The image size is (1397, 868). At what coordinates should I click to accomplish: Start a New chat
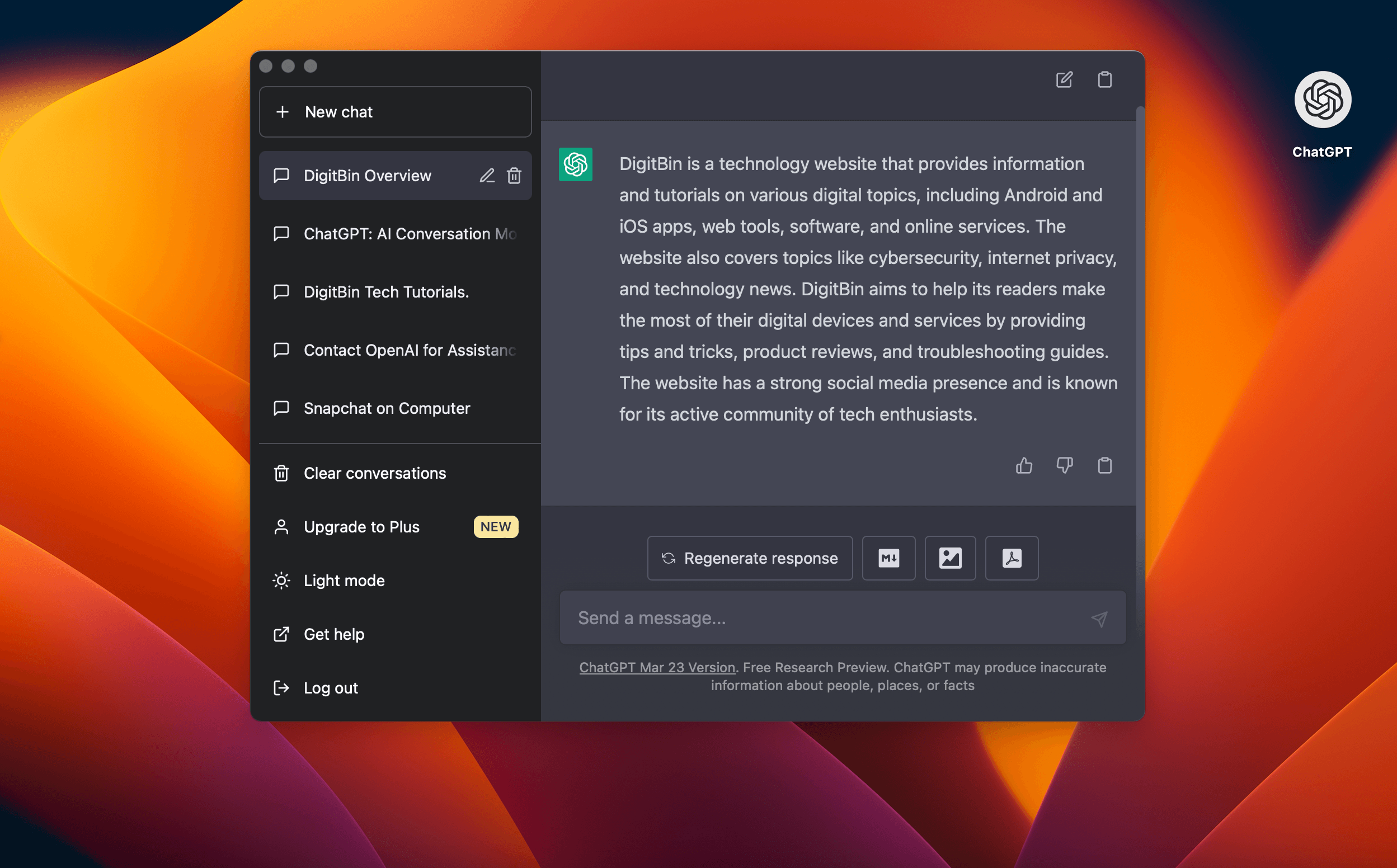[395, 112]
